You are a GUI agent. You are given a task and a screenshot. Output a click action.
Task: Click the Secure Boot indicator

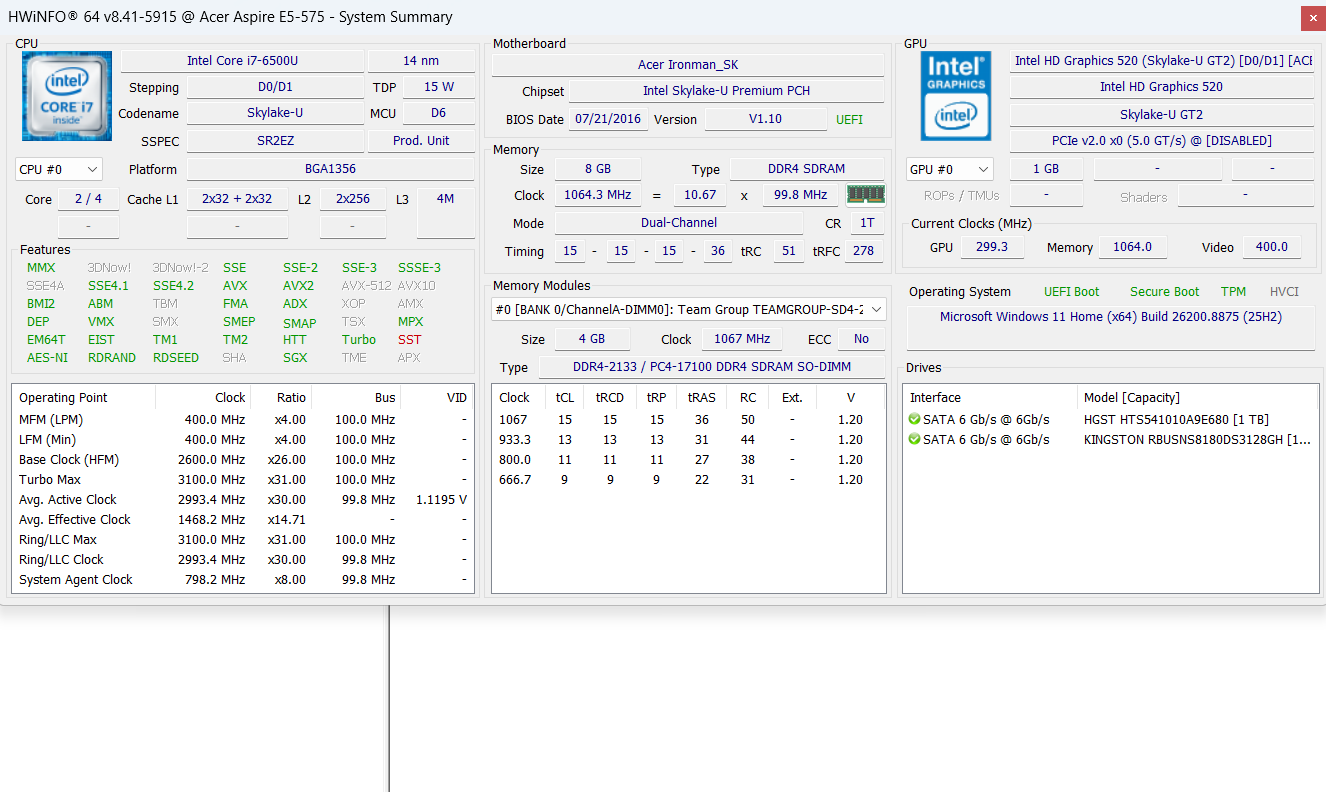pyautogui.click(x=1165, y=292)
